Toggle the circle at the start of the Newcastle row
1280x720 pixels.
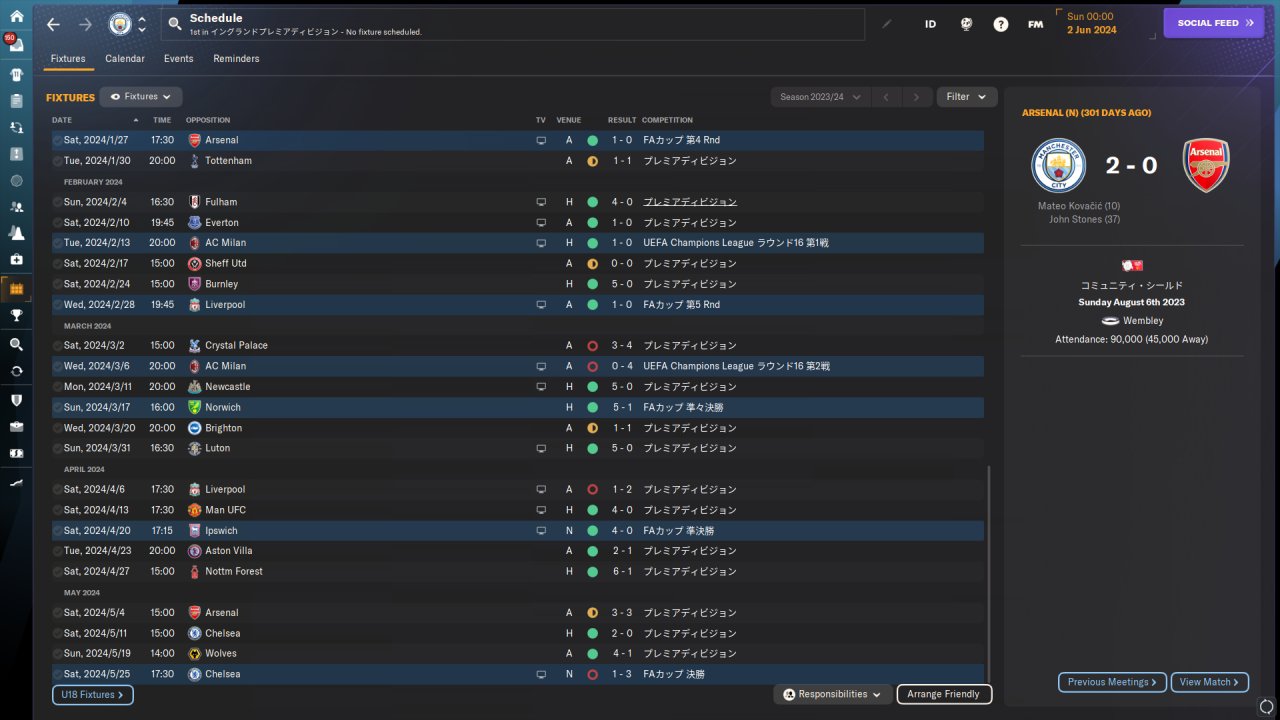(58, 387)
